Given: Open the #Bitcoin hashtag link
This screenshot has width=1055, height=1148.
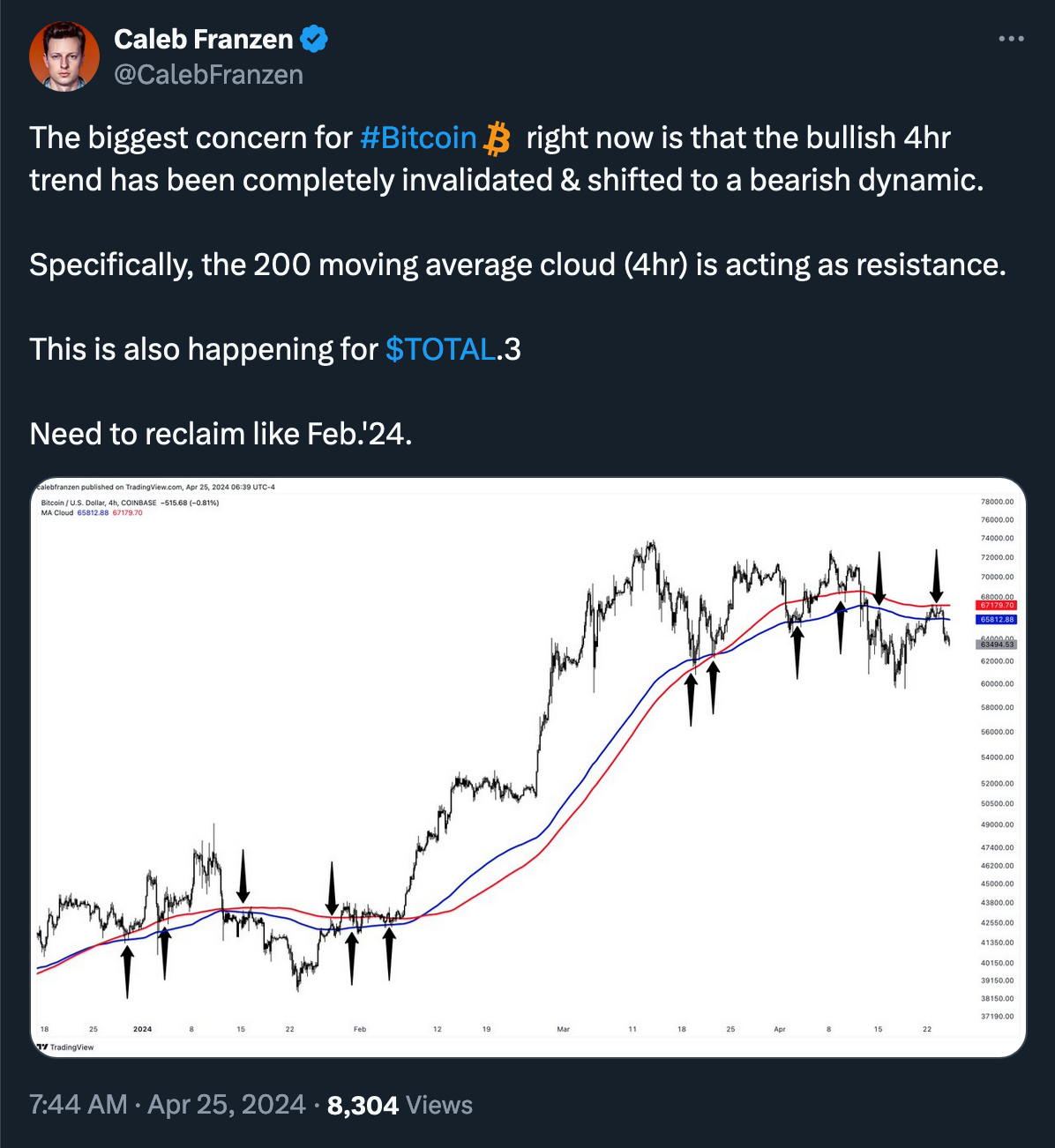Looking at the screenshot, I should click(418, 138).
